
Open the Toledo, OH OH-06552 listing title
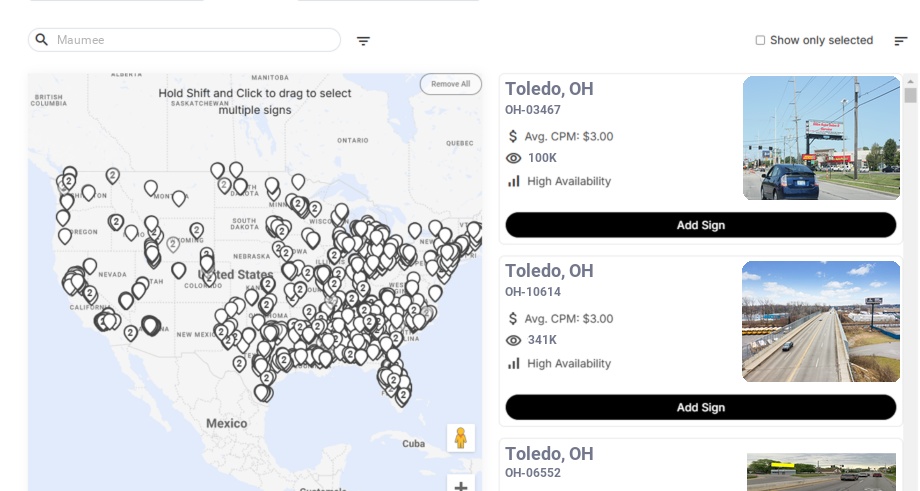click(549, 454)
